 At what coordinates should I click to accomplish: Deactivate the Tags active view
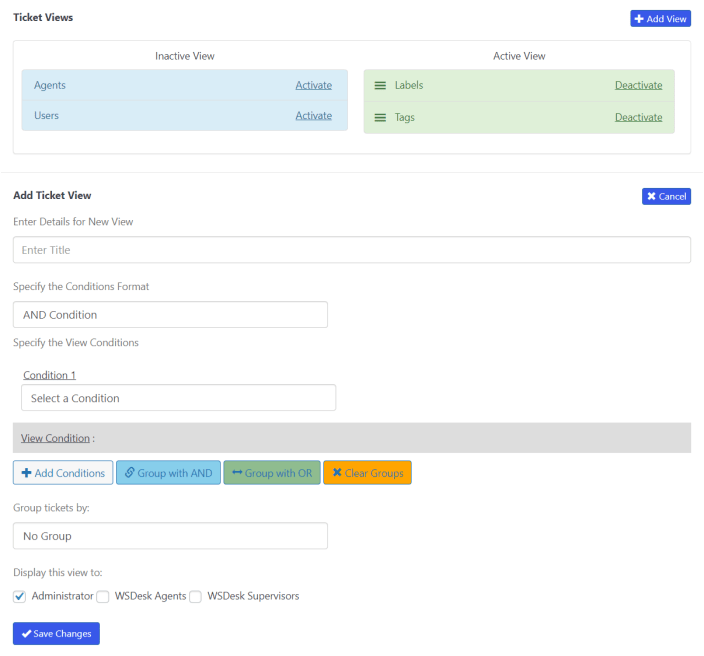point(638,117)
